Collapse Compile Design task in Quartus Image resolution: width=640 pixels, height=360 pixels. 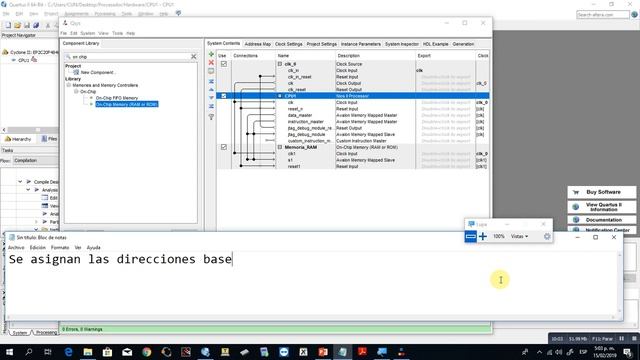pyautogui.click(x=20, y=181)
